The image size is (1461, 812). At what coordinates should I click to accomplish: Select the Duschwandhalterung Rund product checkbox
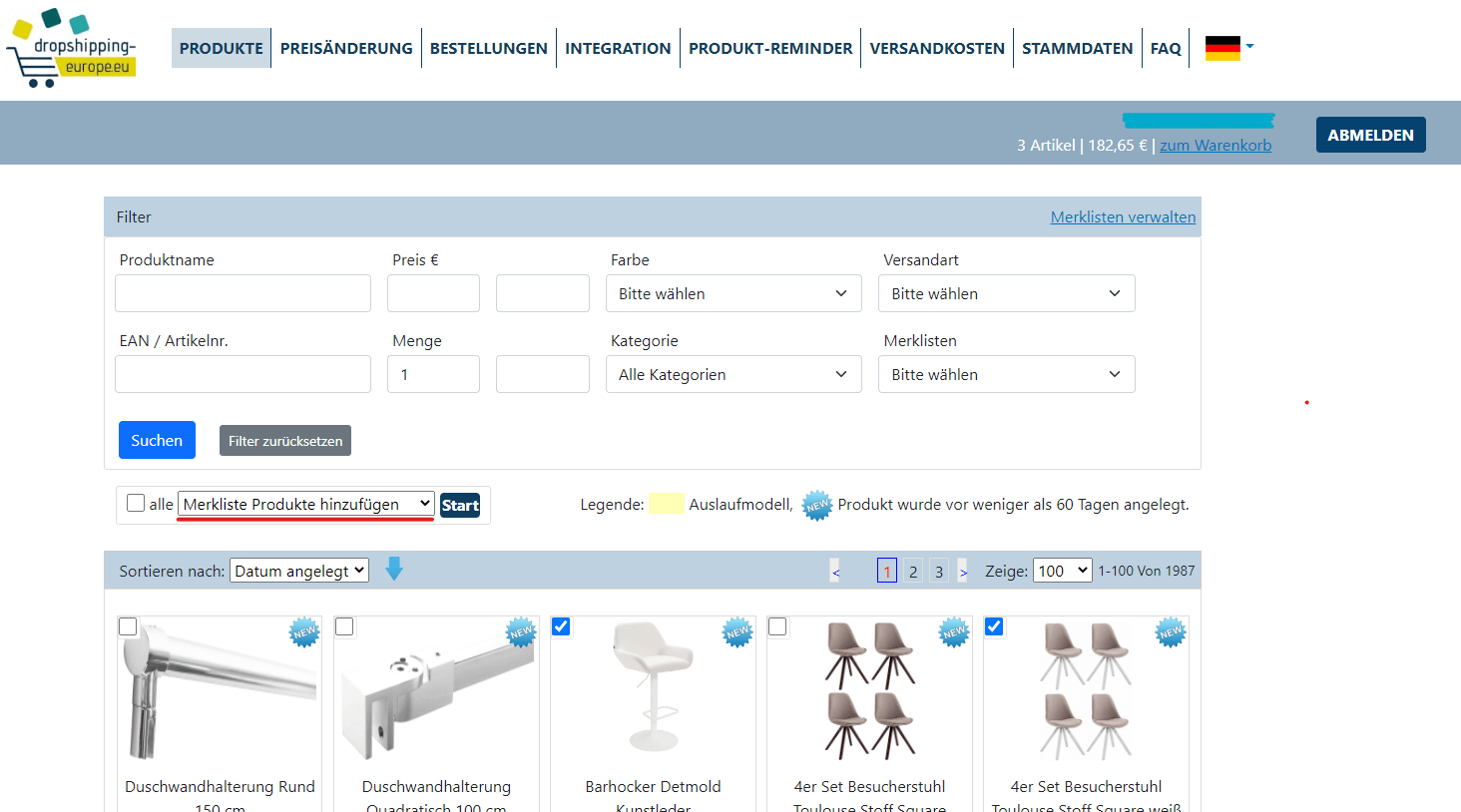point(128,626)
